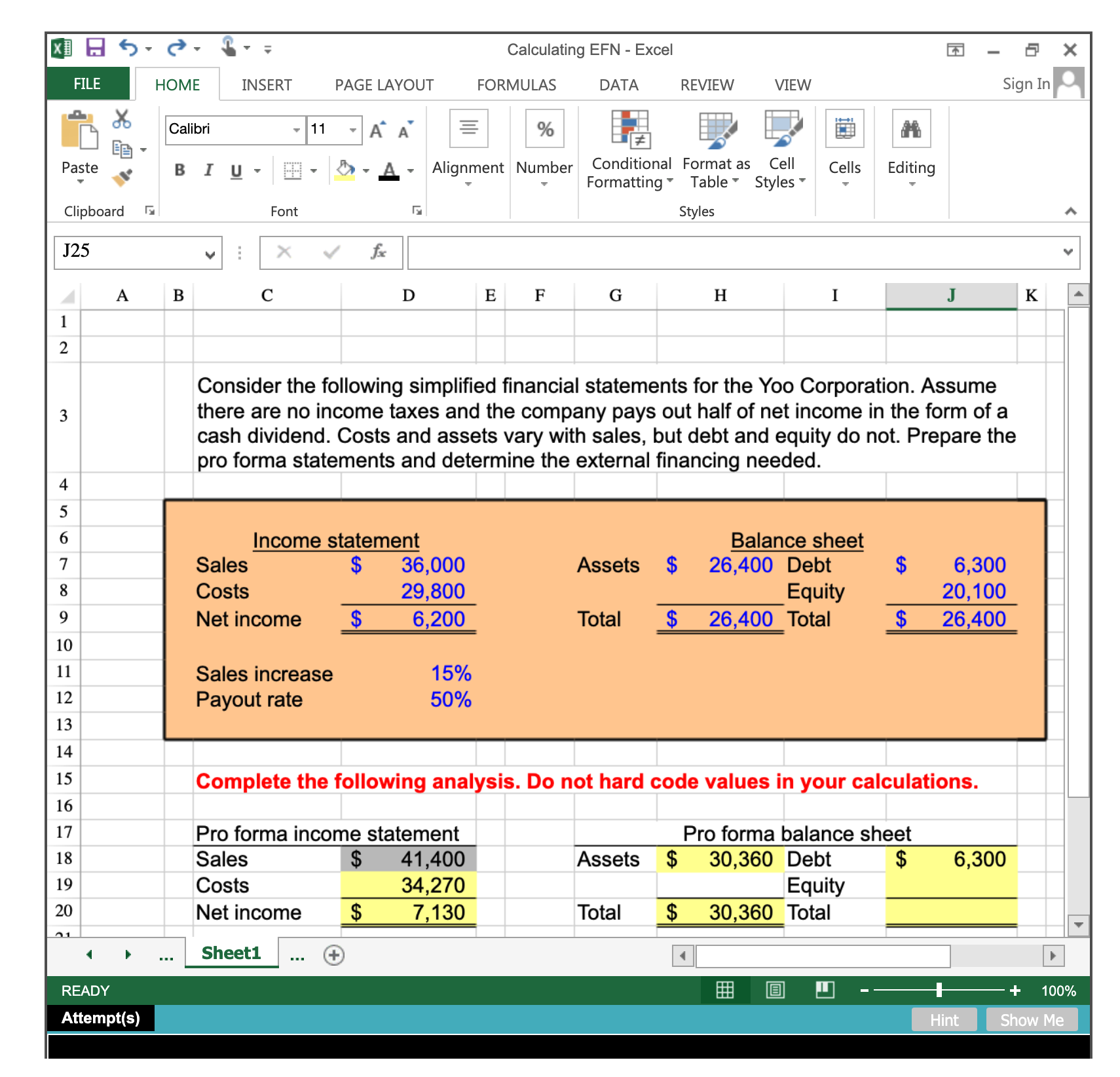Click the Show Me button
Screen dimensions: 1120x1077
tap(1032, 1020)
